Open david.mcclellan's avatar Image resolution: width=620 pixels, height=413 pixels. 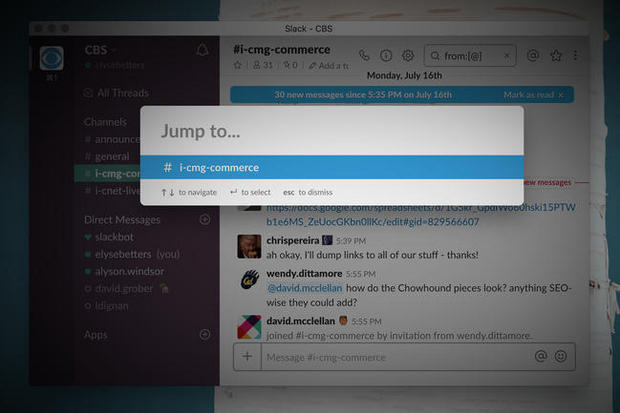pyautogui.click(x=249, y=327)
